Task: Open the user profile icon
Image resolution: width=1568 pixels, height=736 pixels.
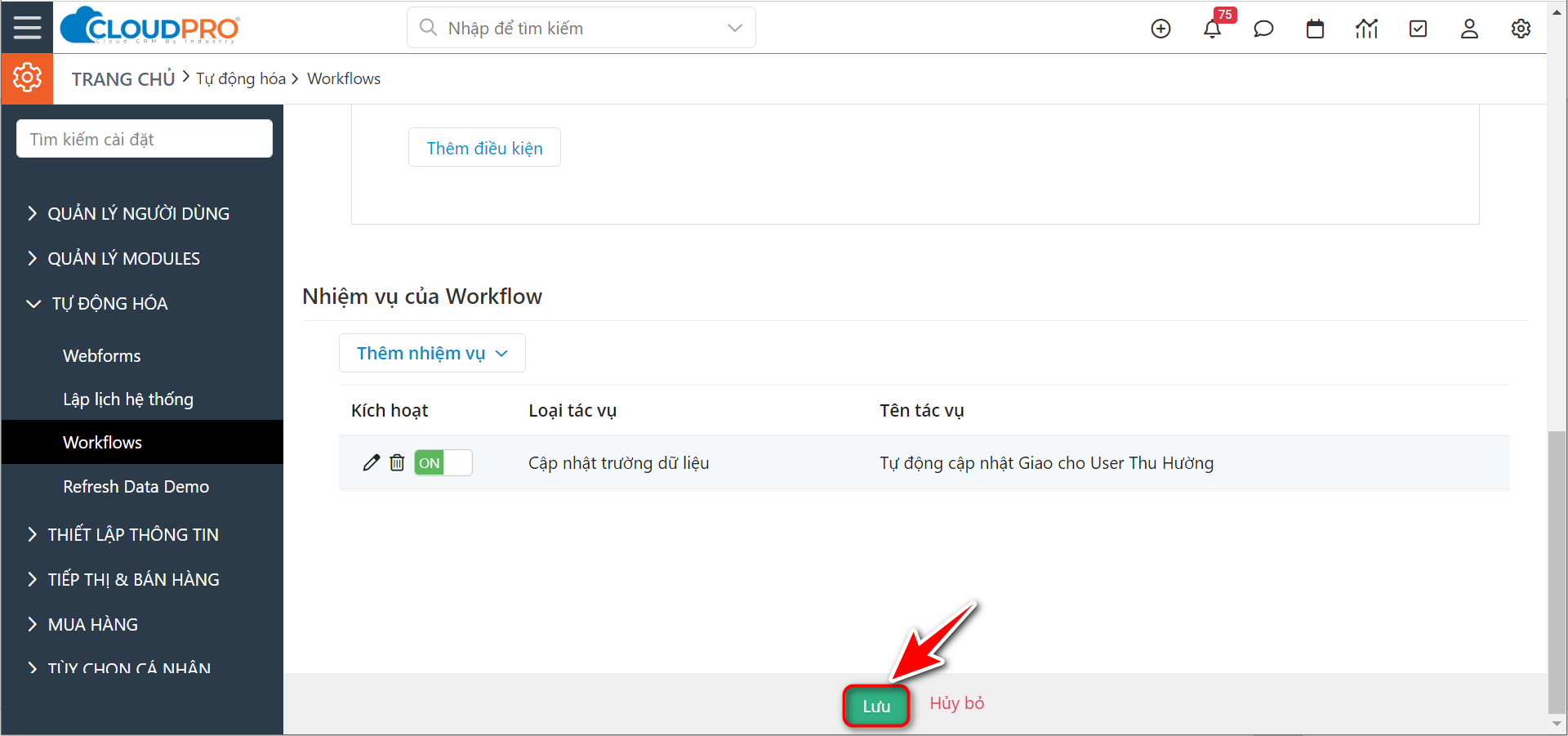Action: tap(1469, 29)
